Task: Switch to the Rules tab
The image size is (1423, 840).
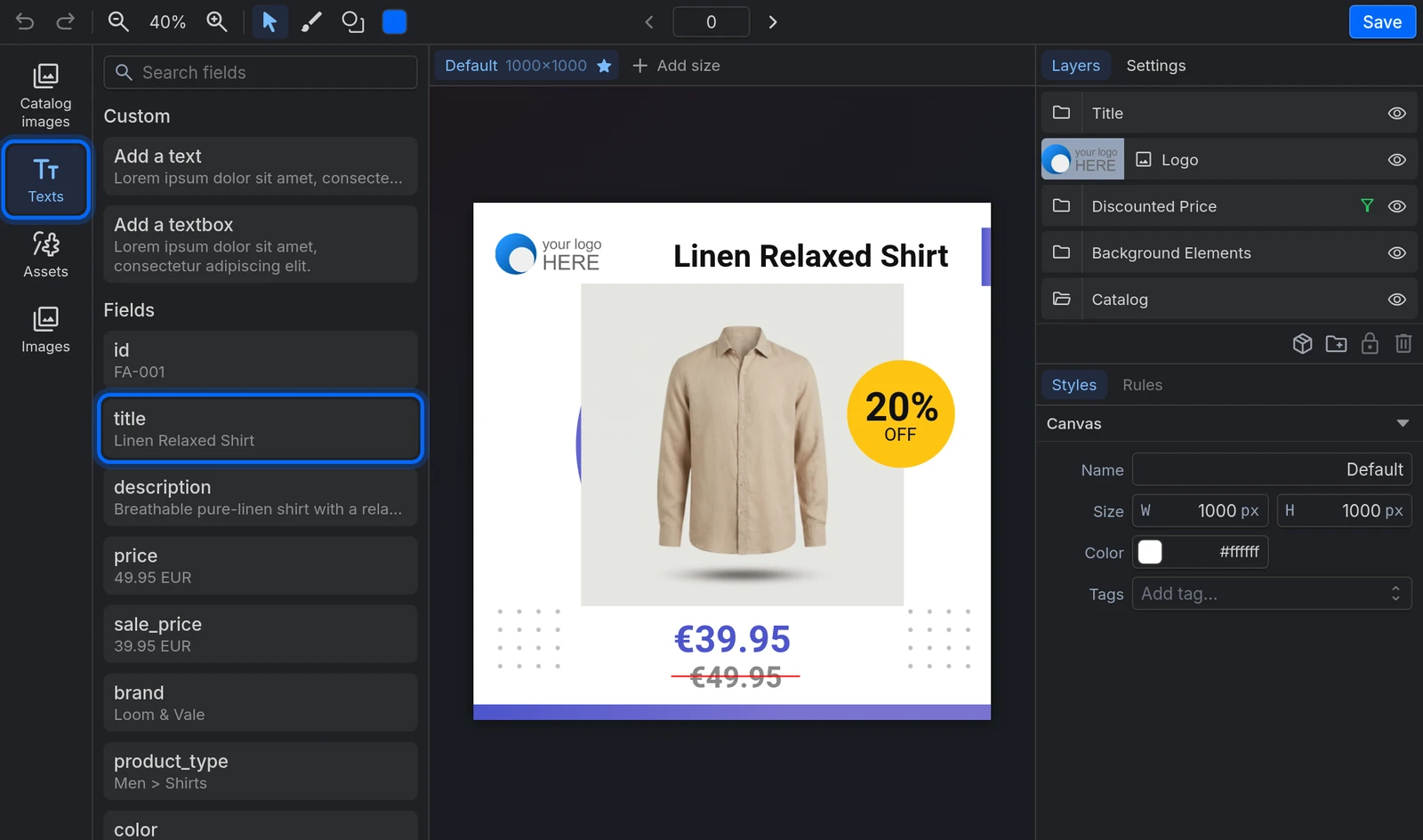Action: pos(1142,385)
